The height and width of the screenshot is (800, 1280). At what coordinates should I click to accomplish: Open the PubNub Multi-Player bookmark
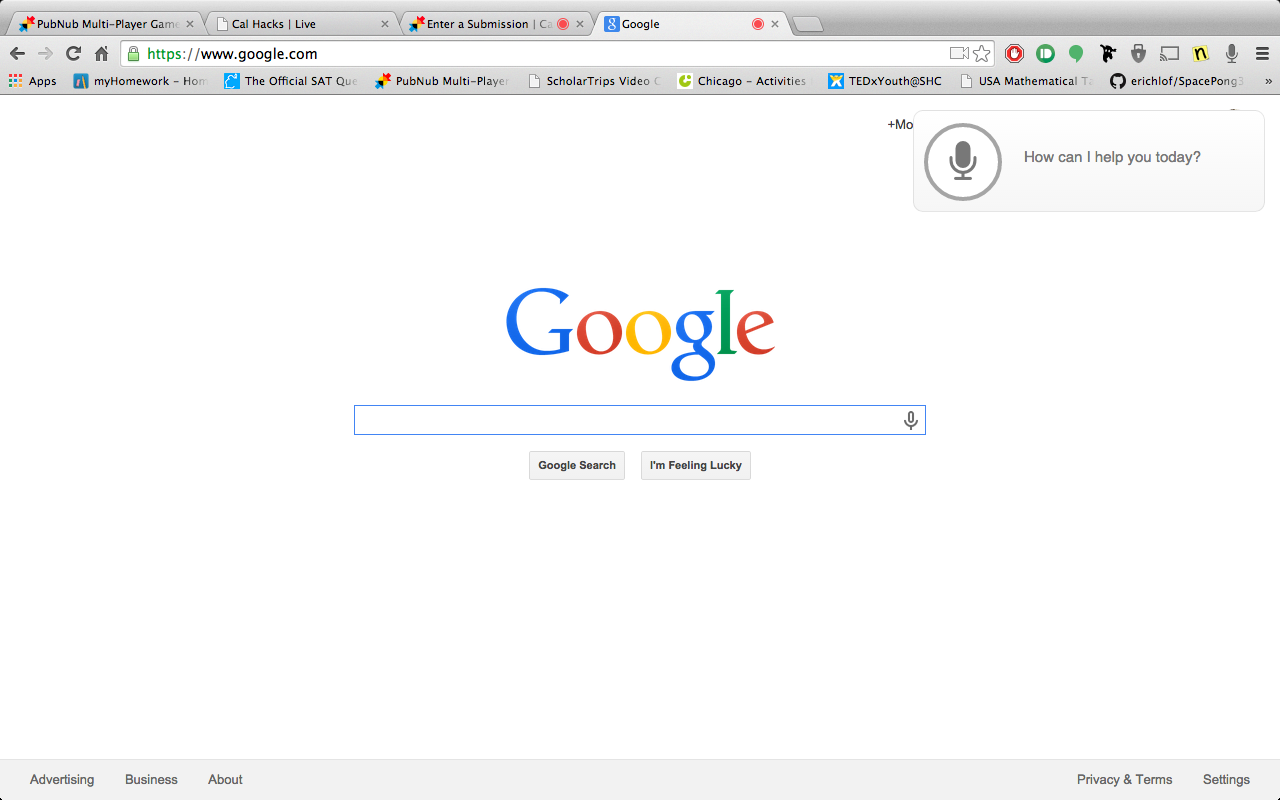[442, 81]
